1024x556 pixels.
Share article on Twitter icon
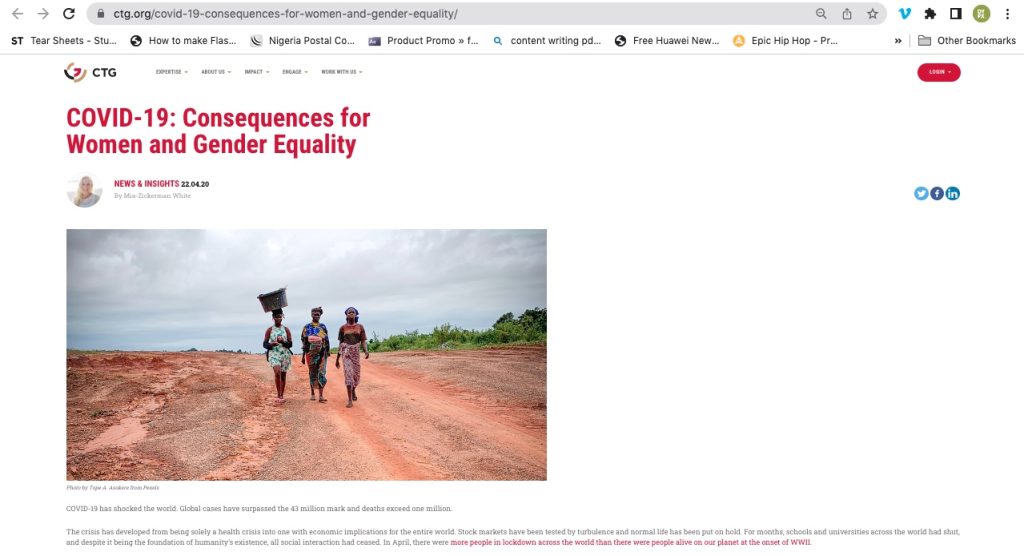pyautogui.click(x=921, y=193)
